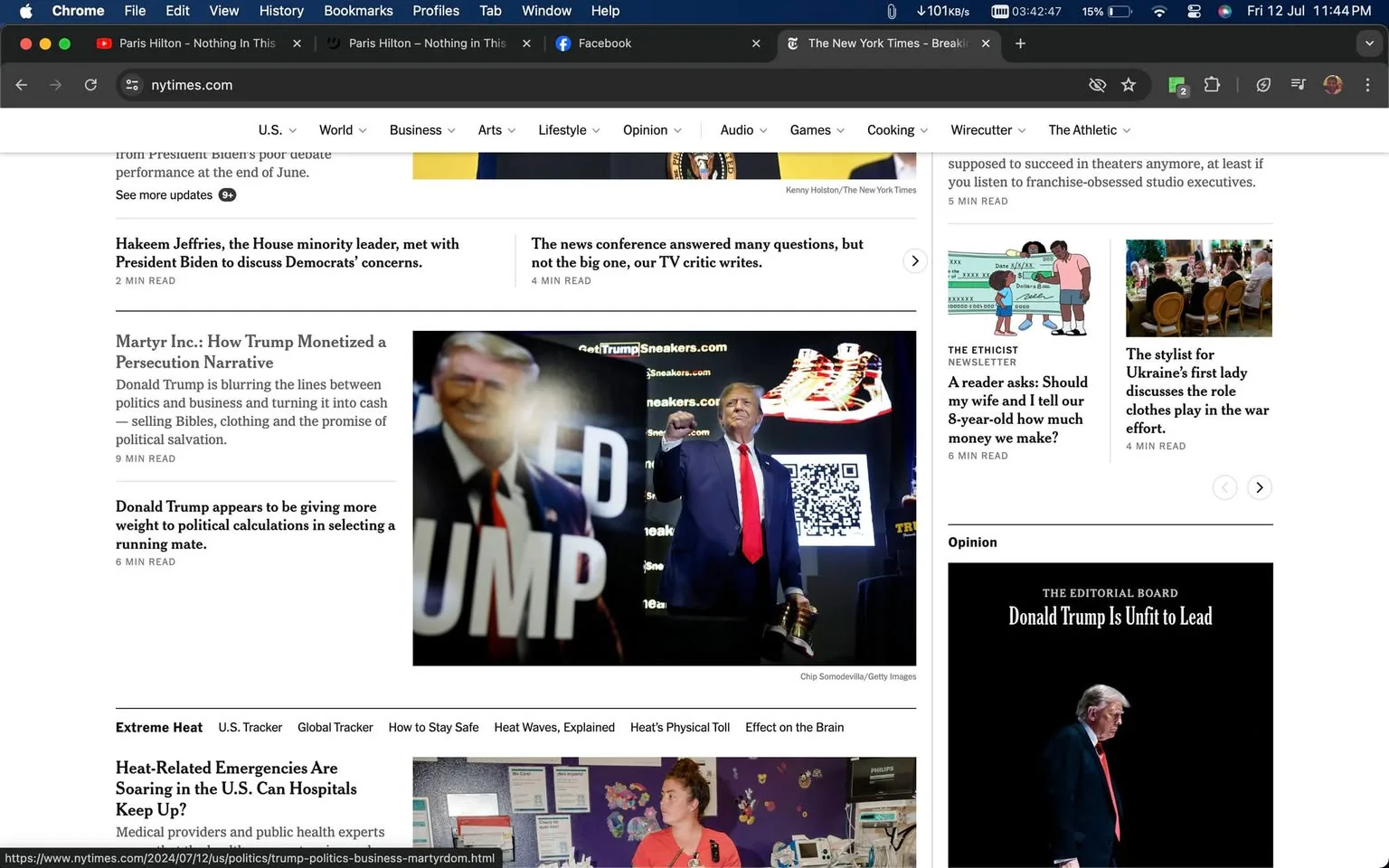Open the History menu in the menu bar
Viewport: 1389px width, 868px height.
281,11
